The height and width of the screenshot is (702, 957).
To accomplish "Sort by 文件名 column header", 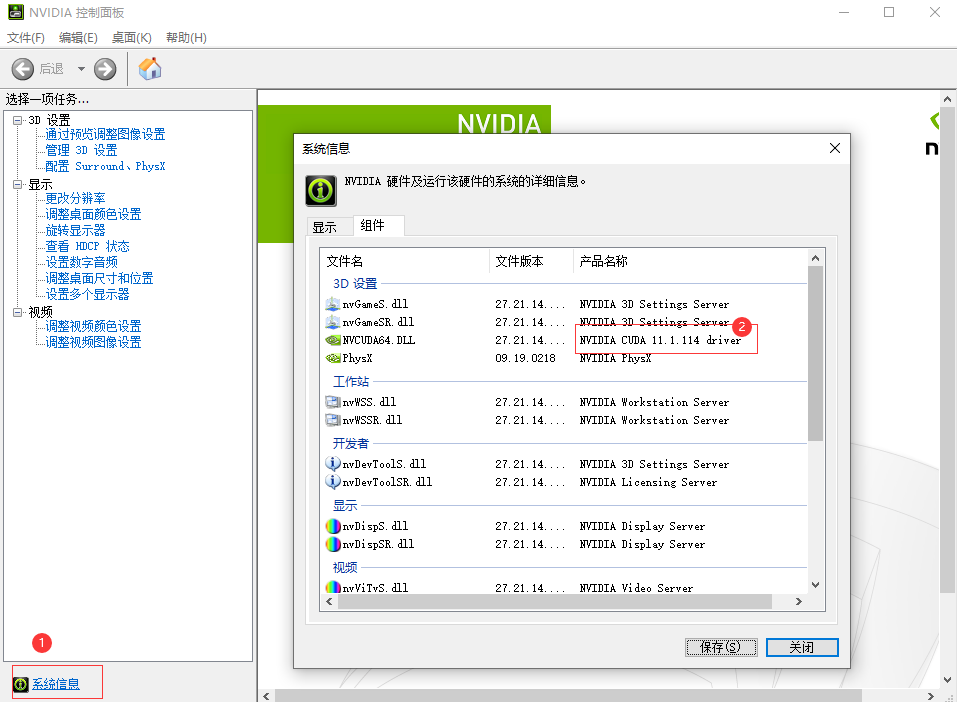I will pyautogui.click(x=405, y=261).
